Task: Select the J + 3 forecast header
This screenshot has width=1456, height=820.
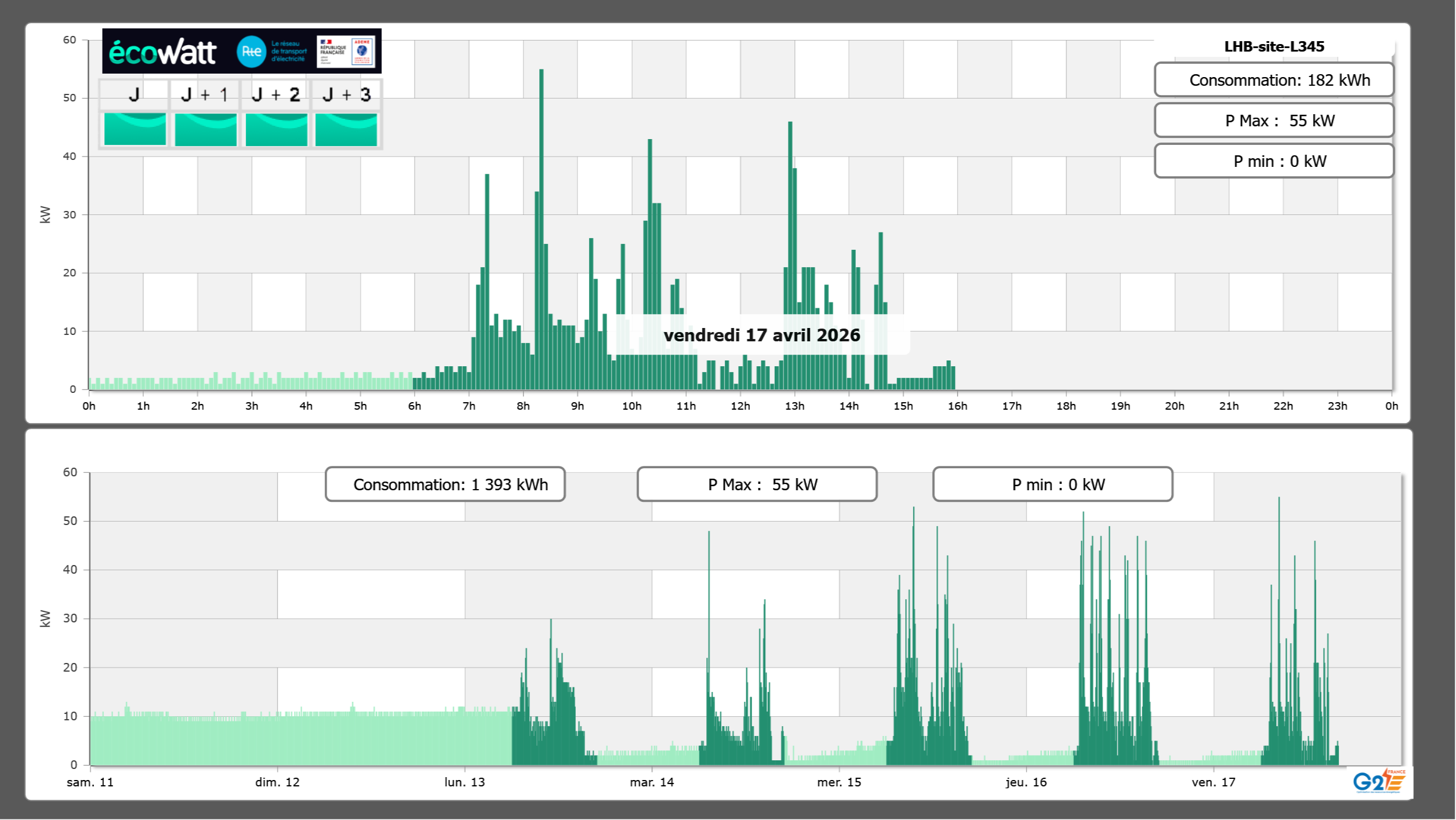Action: (x=346, y=94)
